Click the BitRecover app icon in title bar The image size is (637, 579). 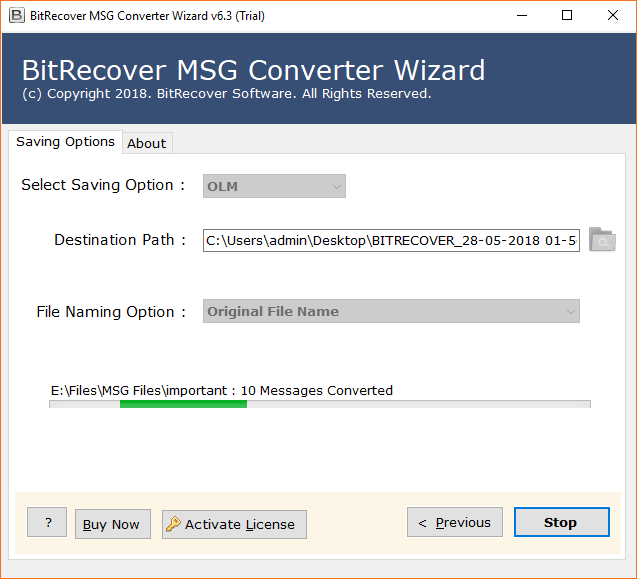17,15
